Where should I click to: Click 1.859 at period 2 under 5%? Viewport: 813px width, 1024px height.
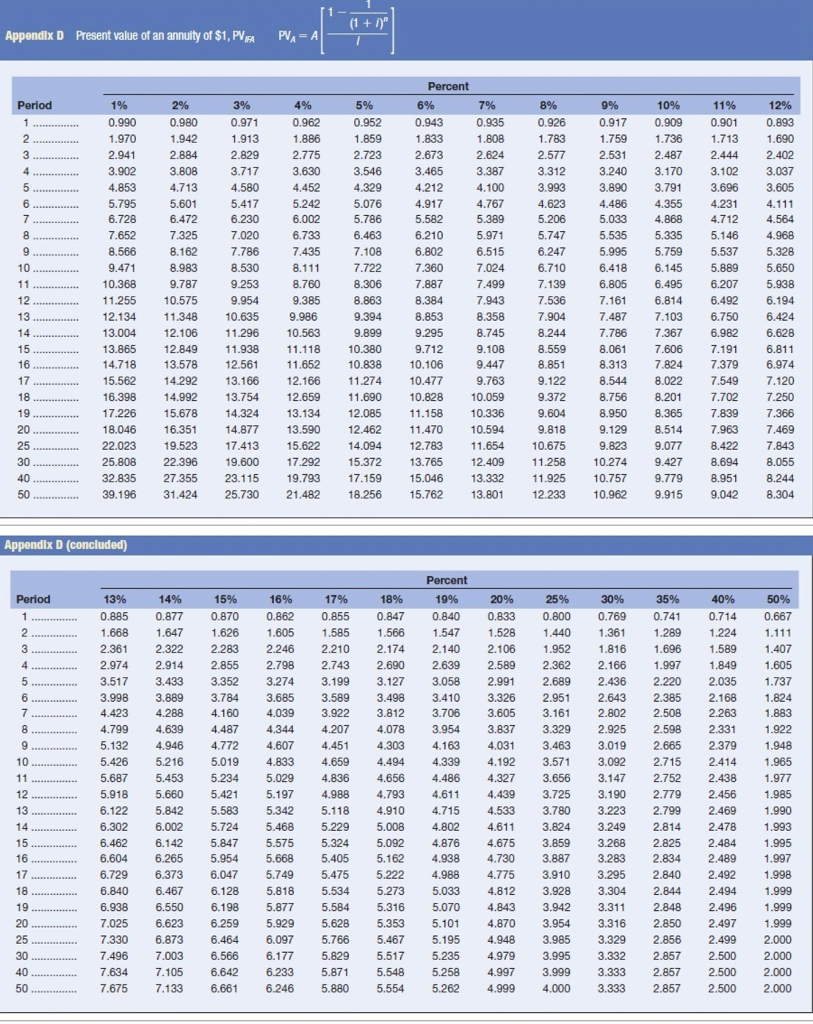(x=368, y=139)
